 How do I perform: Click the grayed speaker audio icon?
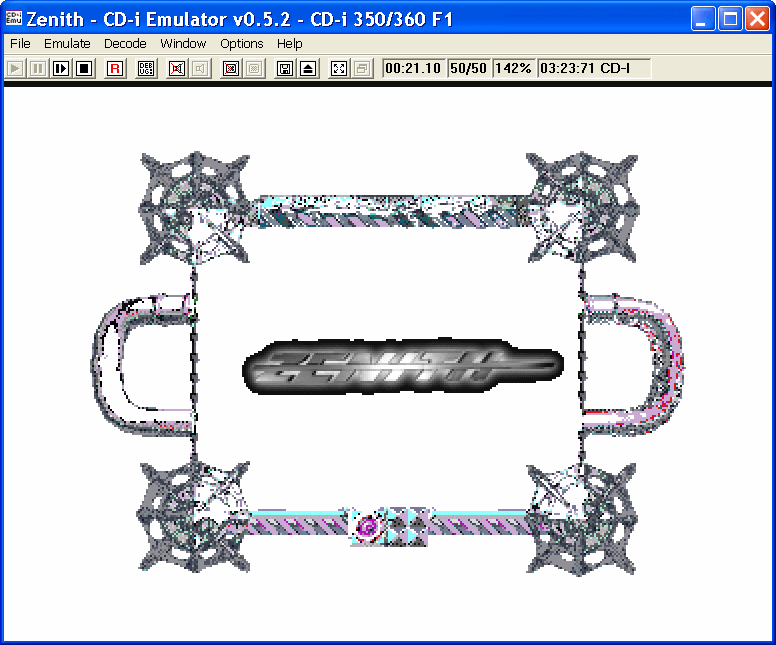click(200, 68)
